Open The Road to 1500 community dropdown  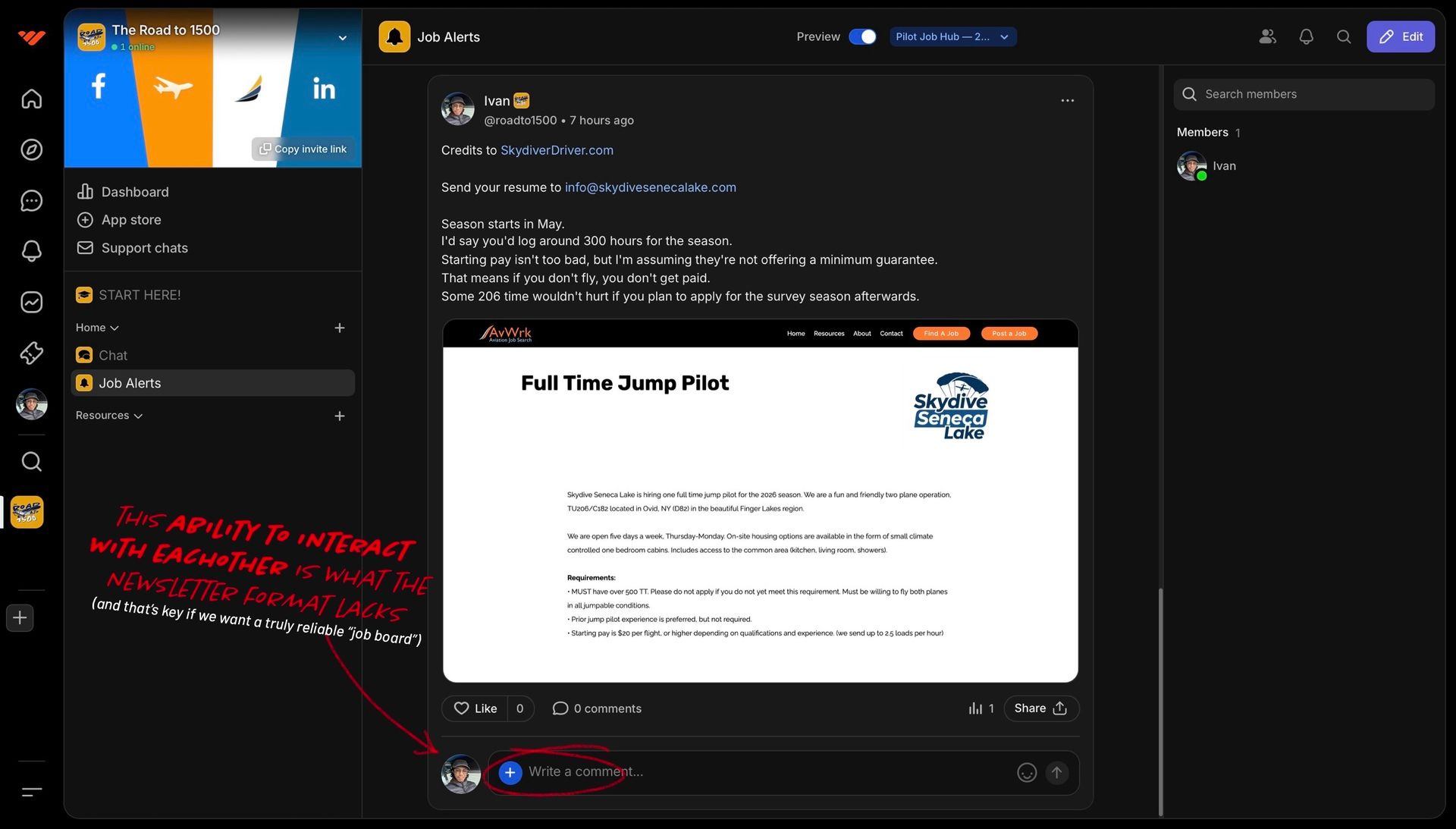coord(342,38)
